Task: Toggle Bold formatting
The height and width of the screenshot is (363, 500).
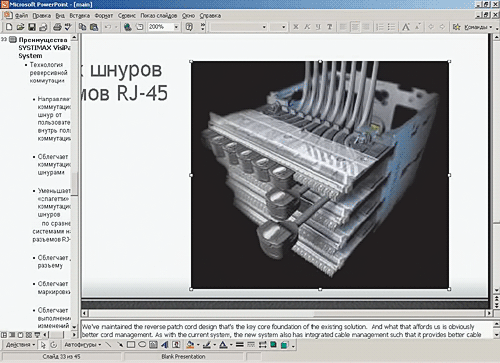Action: pyautogui.click(x=296, y=27)
